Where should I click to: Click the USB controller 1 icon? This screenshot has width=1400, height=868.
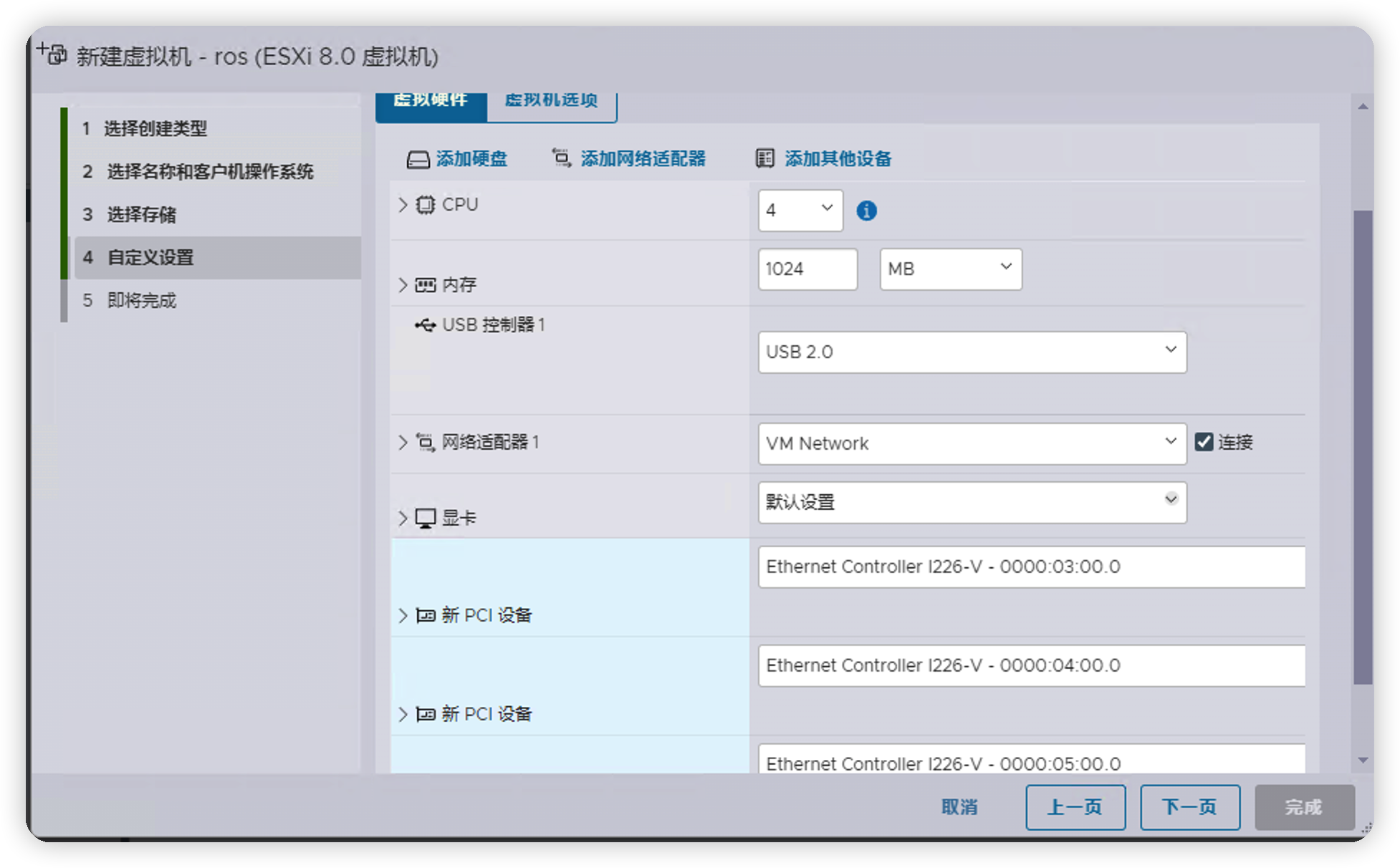tap(425, 325)
